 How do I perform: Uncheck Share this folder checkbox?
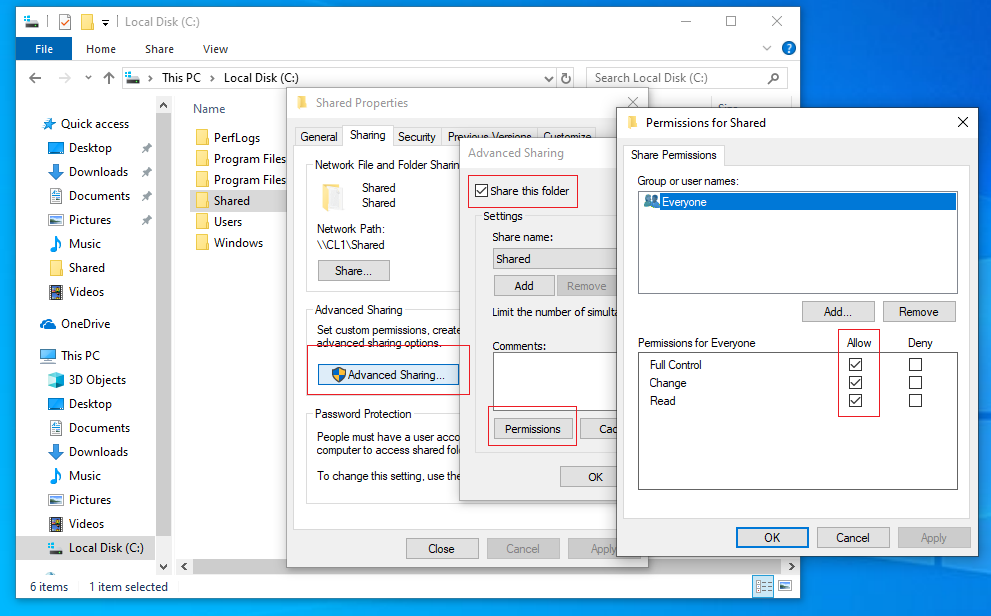click(483, 191)
